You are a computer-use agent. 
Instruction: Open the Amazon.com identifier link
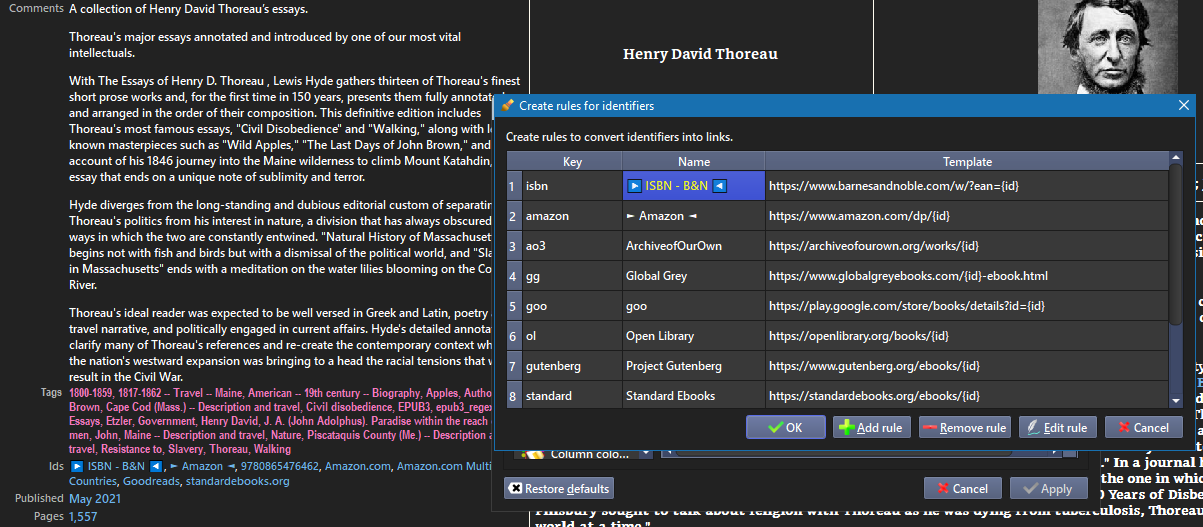pyautogui.click(x=358, y=466)
